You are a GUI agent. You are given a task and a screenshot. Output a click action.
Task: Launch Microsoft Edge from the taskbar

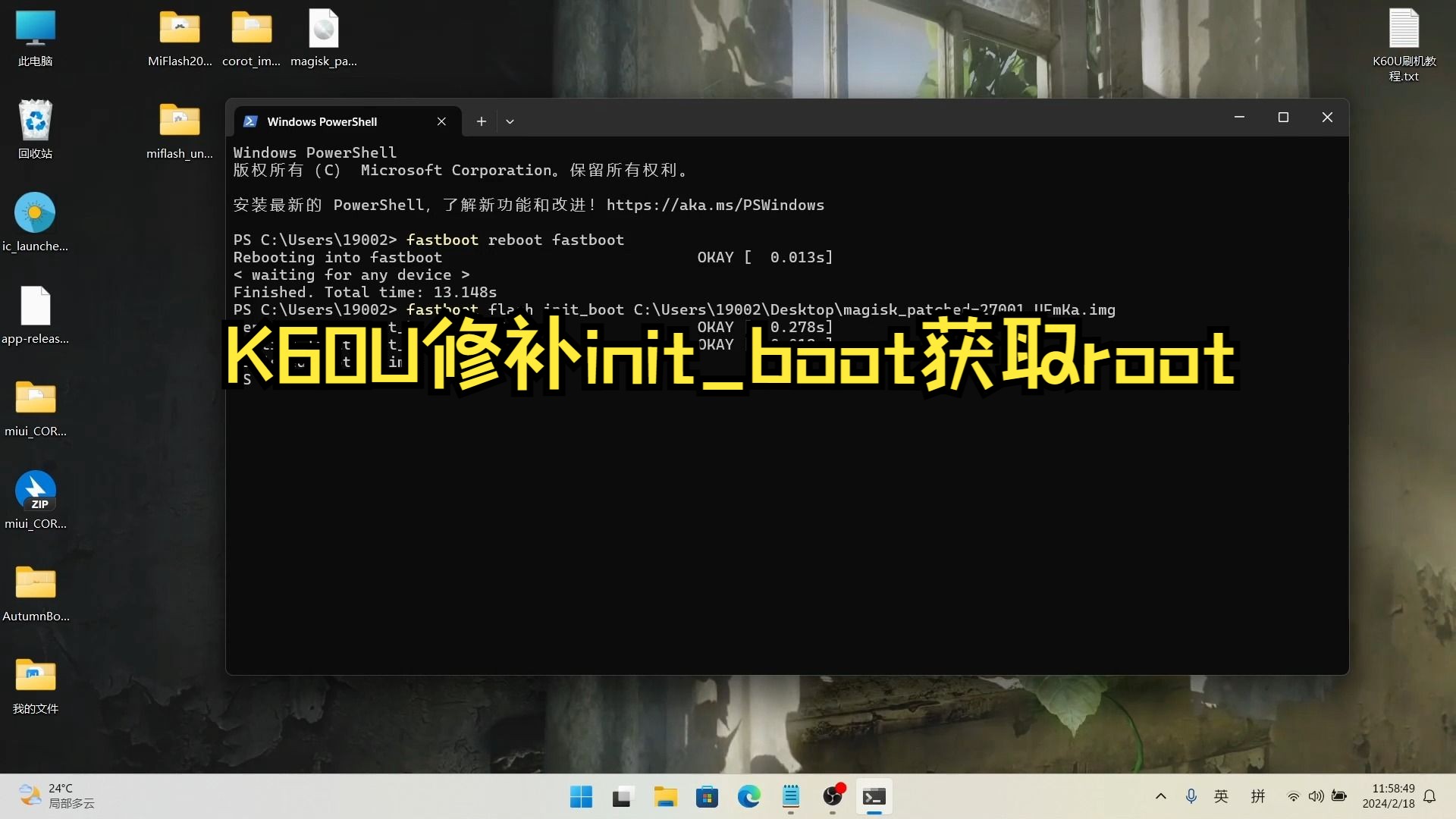tap(748, 797)
